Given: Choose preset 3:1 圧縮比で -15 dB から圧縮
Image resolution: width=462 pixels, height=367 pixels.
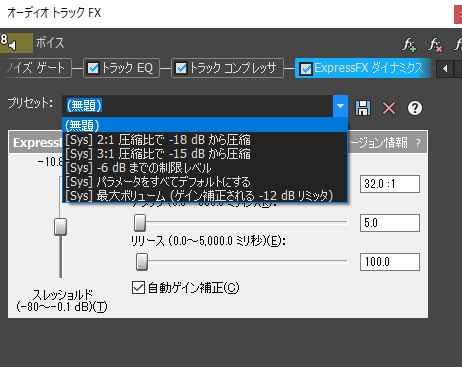Looking at the screenshot, I should (205, 154).
